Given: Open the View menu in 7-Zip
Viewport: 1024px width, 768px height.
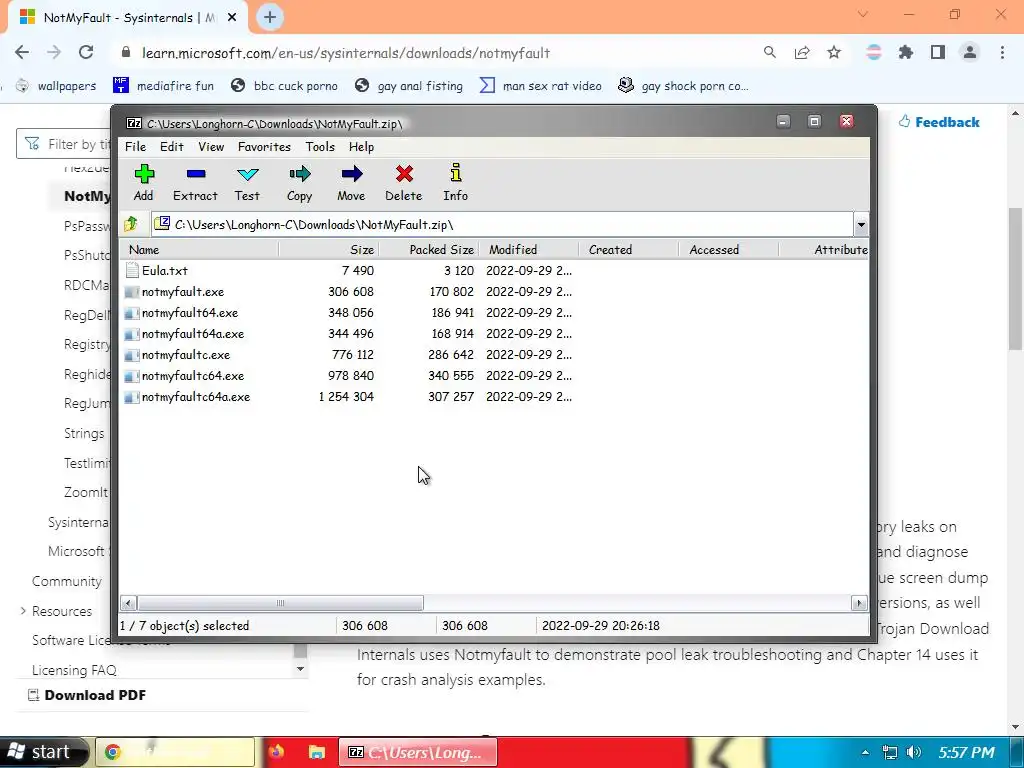Looking at the screenshot, I should [x=211, y=147].
